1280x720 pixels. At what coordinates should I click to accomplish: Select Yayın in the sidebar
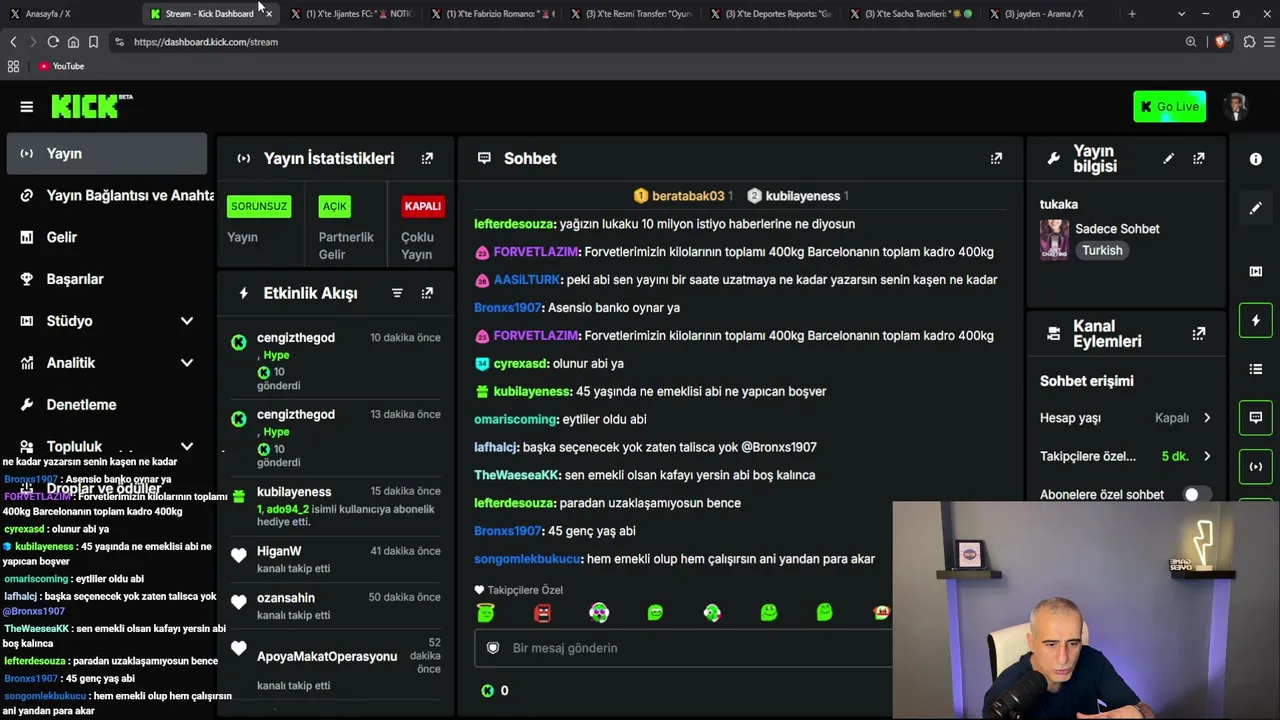coord(107,154)
